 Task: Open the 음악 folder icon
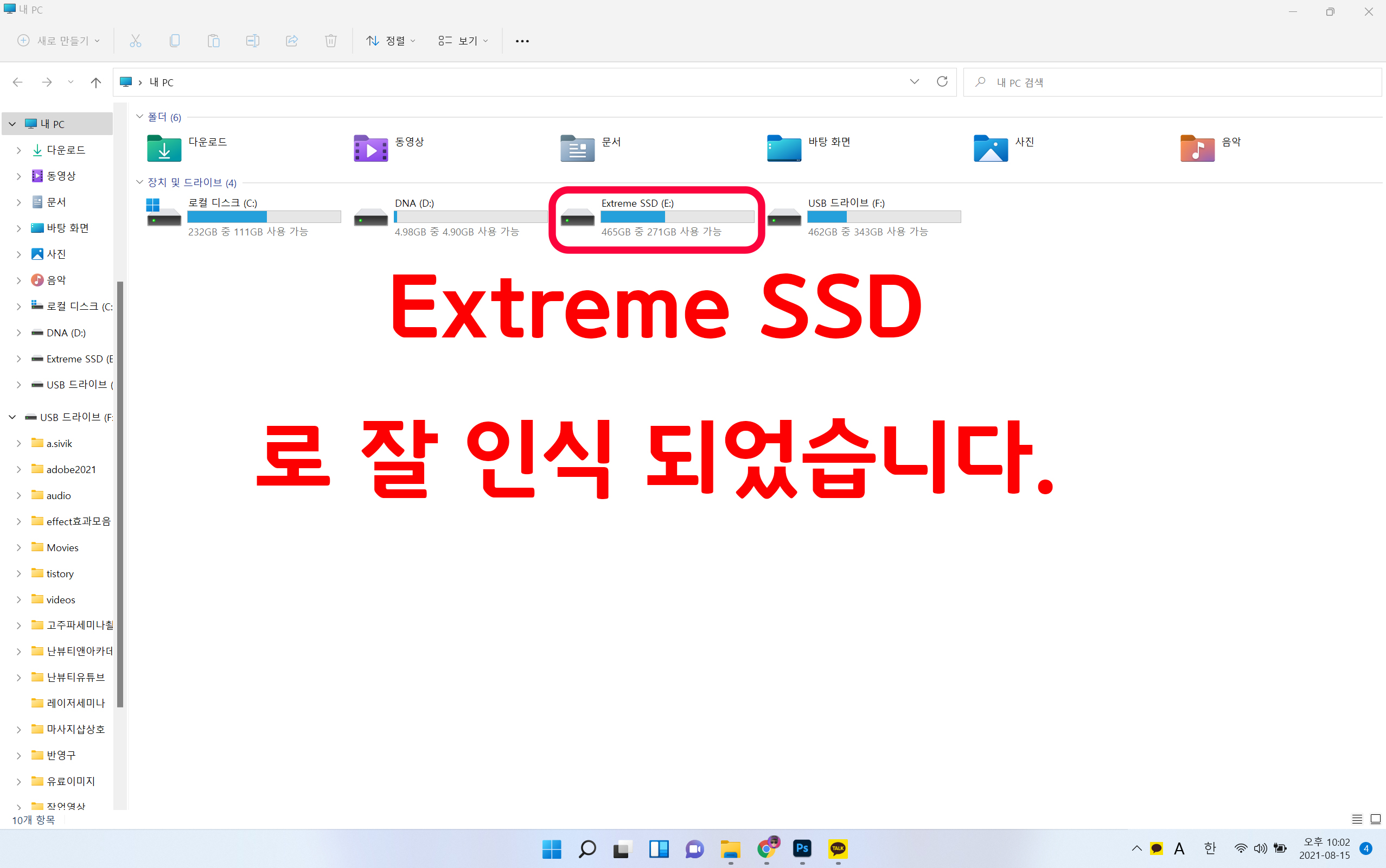pos(1197,148)
